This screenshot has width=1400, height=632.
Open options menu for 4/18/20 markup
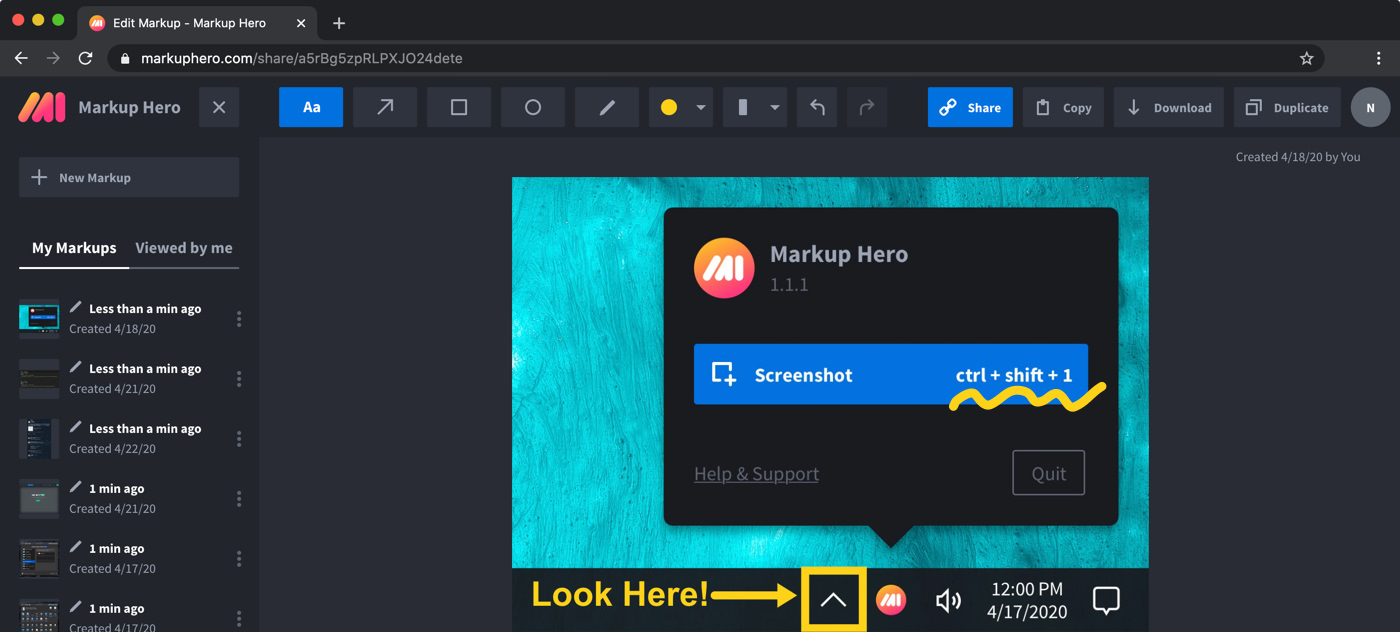239,318
